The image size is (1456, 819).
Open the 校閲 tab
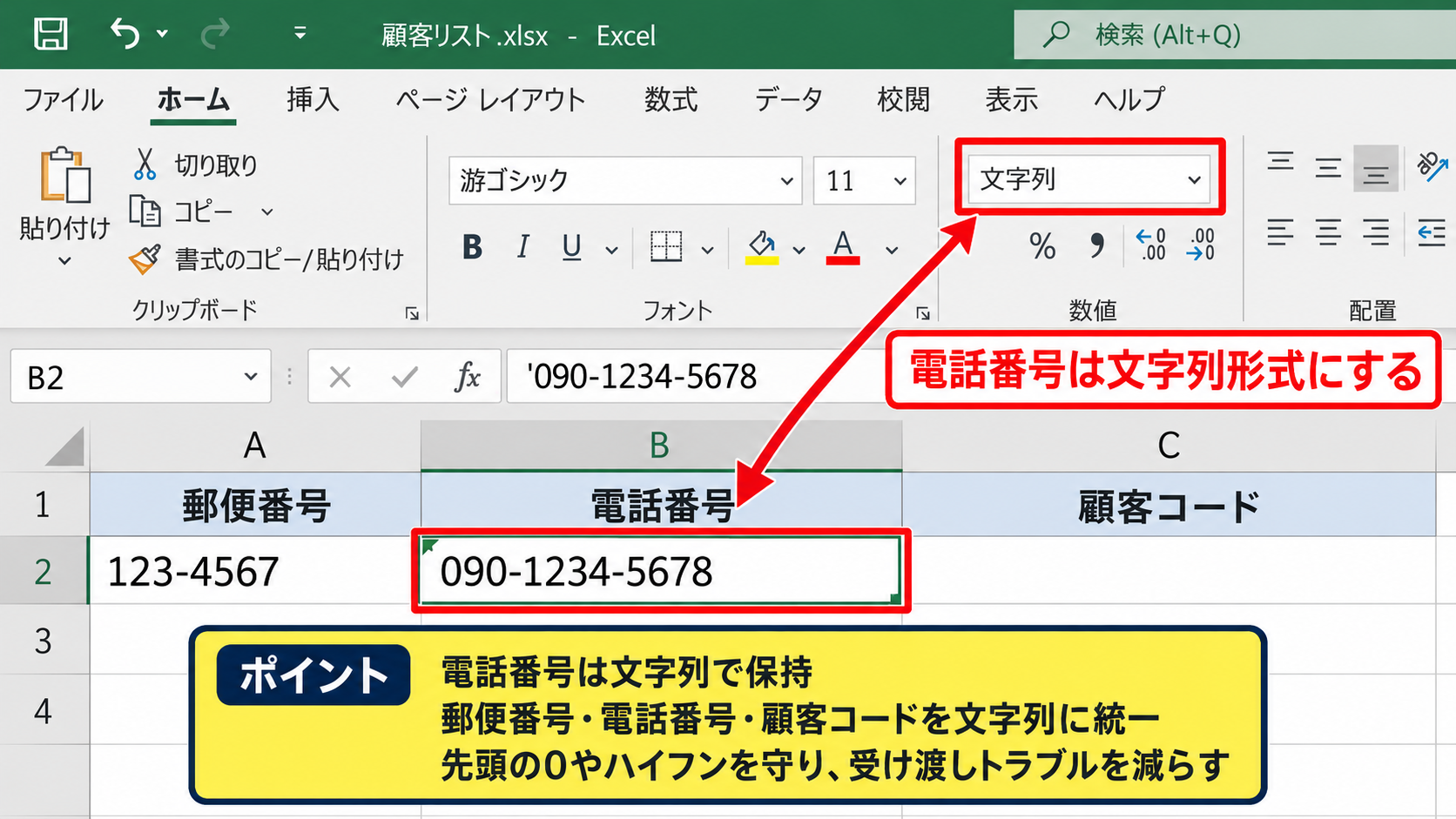tap(903, 99)
